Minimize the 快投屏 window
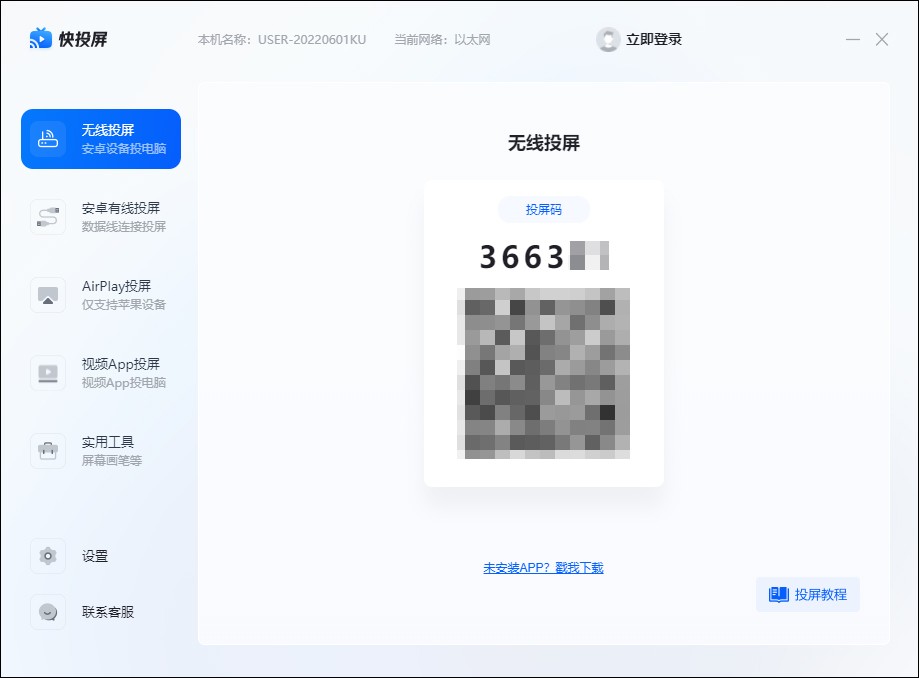This screenshot has width=919, height=678. coord(851,39)
